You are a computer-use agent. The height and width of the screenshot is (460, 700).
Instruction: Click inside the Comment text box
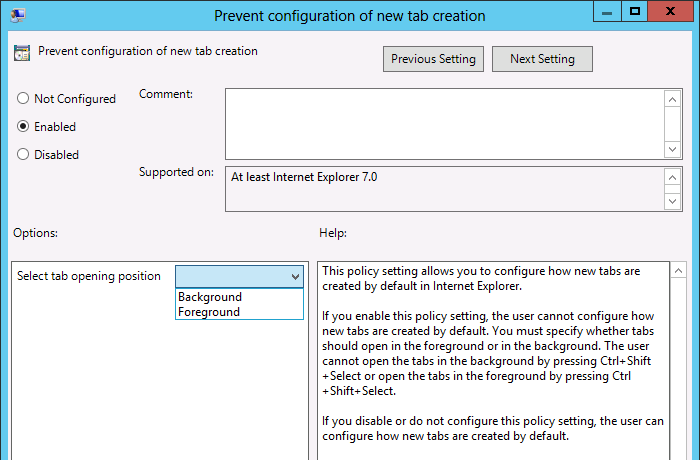[444, 123]
